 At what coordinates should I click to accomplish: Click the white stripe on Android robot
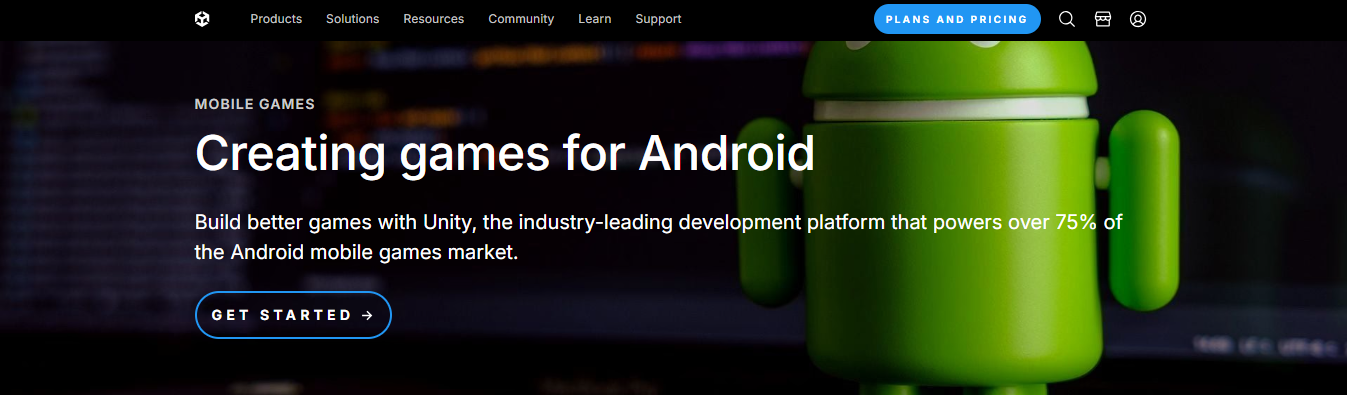[950, 108]
